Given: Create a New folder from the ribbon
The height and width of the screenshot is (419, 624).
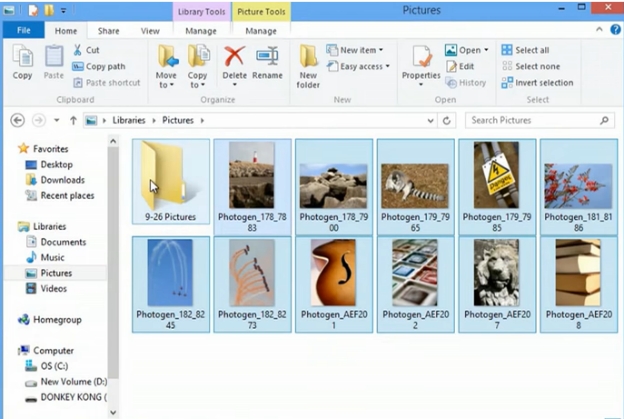Looking at the screenshot, I should [308, 66].
